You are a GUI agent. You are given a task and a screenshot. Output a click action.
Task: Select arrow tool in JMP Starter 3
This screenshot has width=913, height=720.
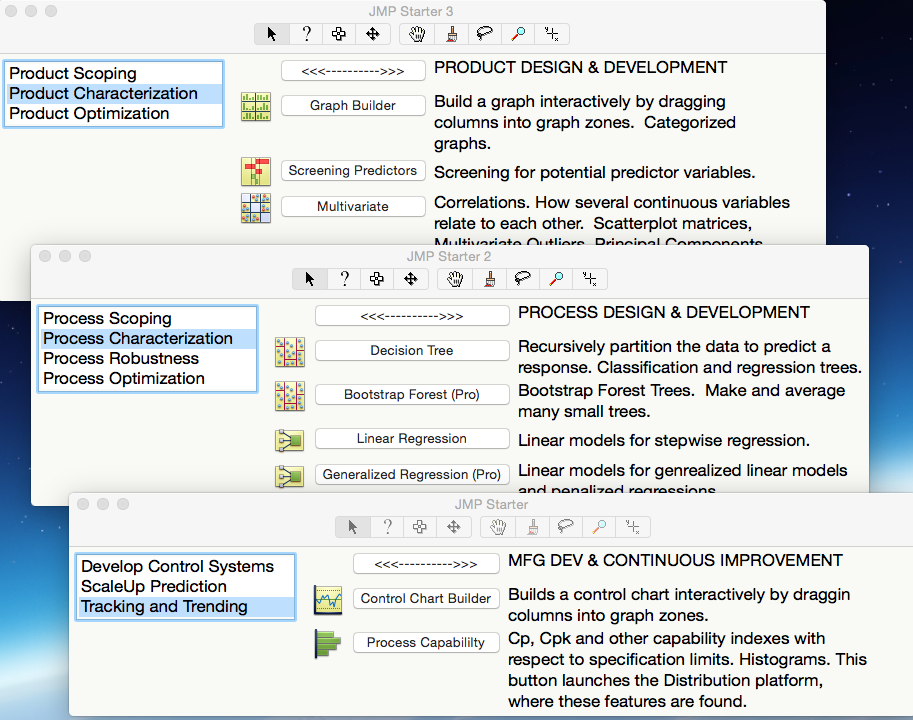[x=271, y=34]
